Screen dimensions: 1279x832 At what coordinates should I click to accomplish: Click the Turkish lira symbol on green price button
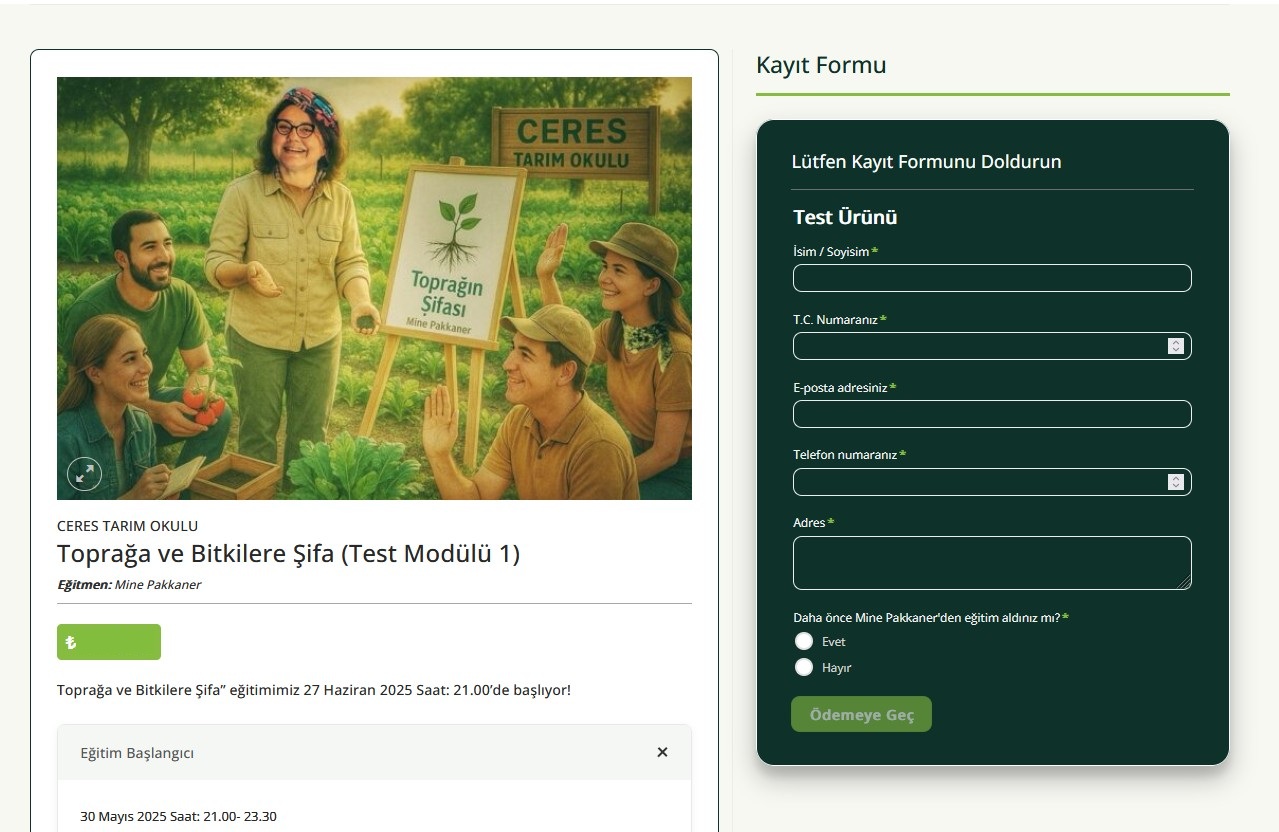point(71,643)
